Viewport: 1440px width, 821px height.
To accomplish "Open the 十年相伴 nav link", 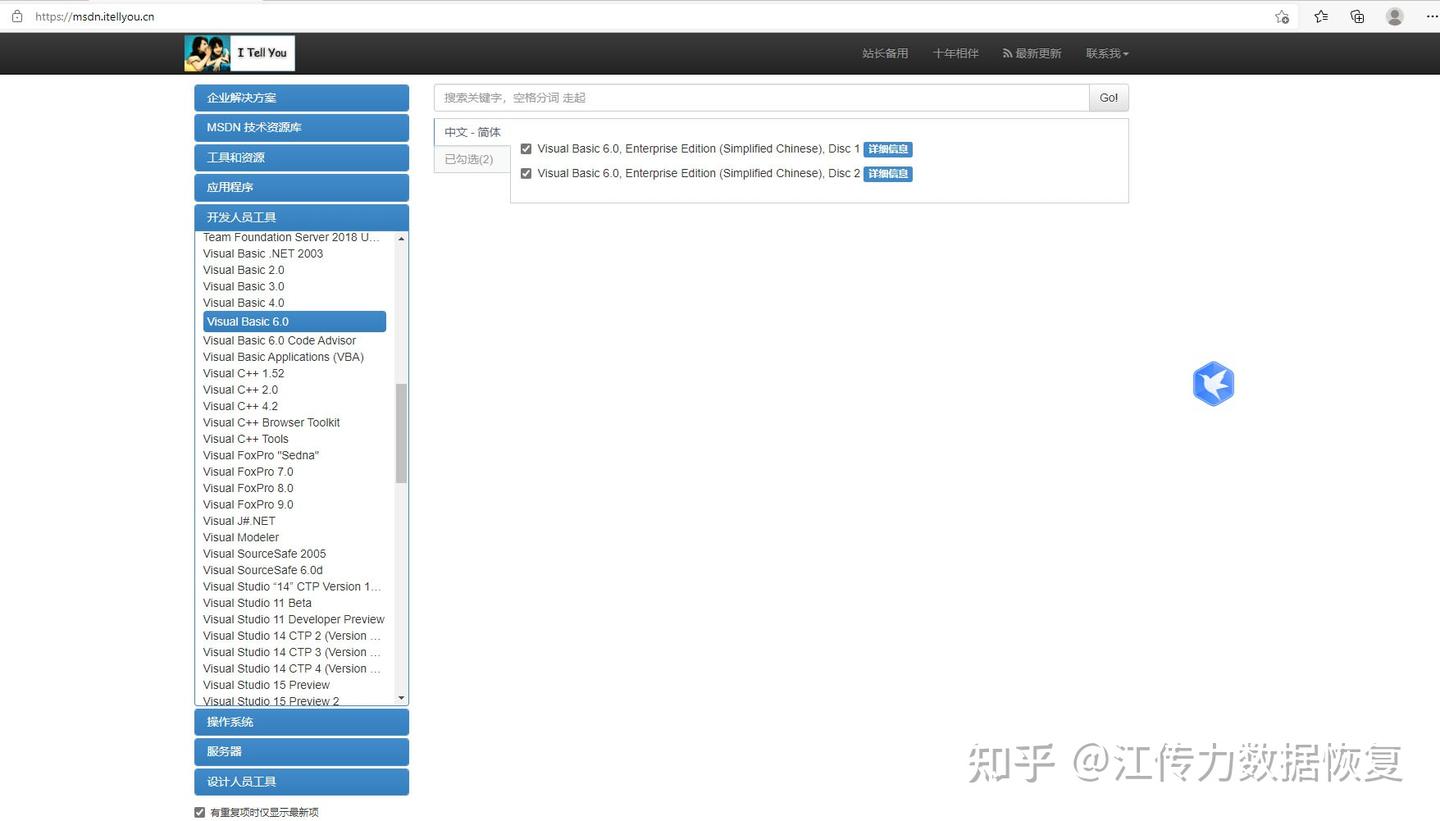I will pyautogui.click(x=955, y=54).
